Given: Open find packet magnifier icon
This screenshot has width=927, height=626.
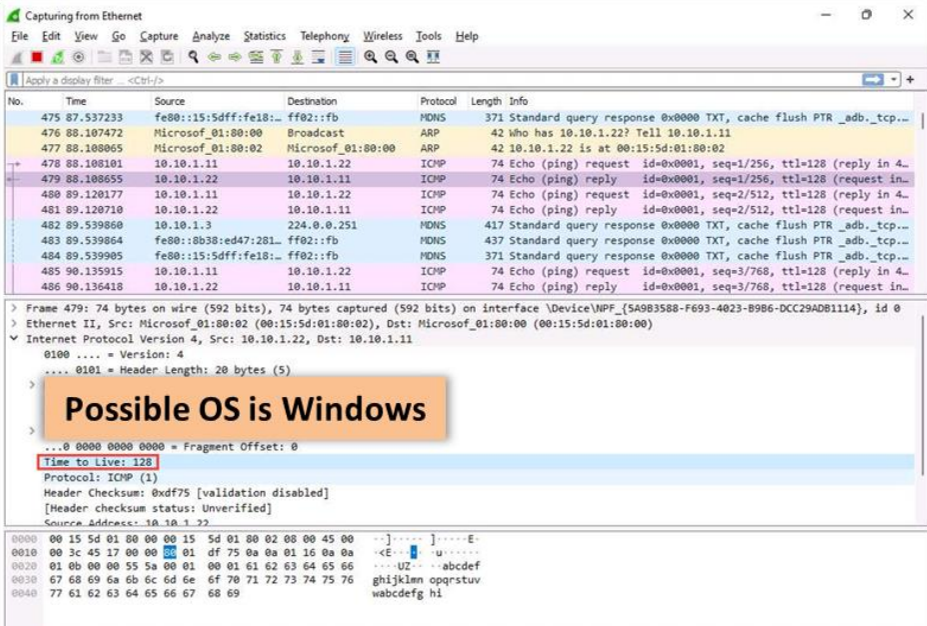Looking at the screenshot, I should 193,57.
